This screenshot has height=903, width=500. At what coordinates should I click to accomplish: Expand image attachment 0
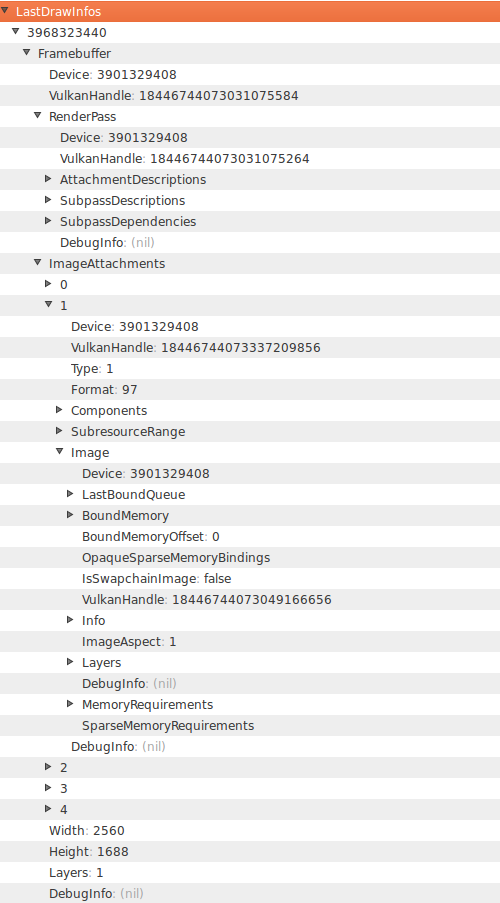(48, 283)
